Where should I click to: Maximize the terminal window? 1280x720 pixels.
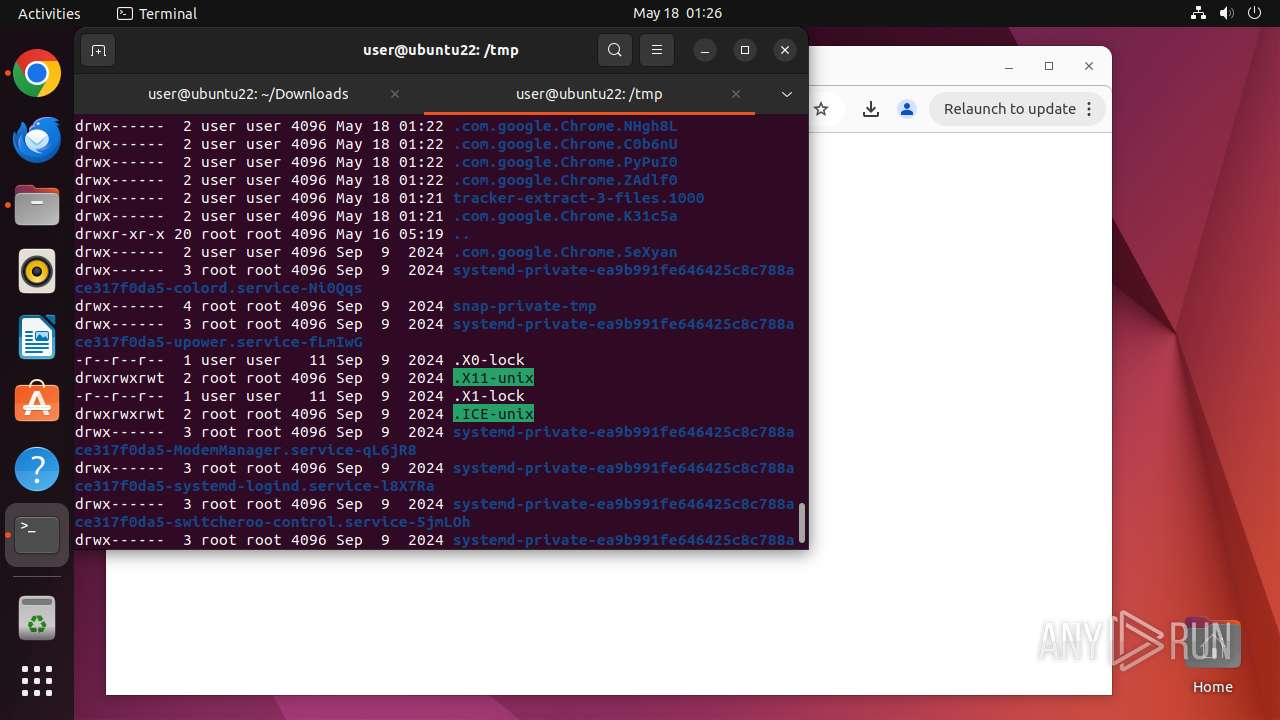(x=745, y=50)
